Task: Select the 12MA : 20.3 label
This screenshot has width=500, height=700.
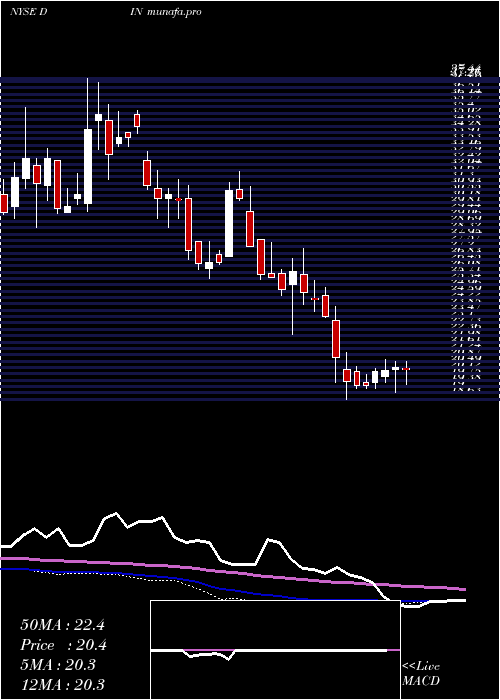Action: click(62, 684)
